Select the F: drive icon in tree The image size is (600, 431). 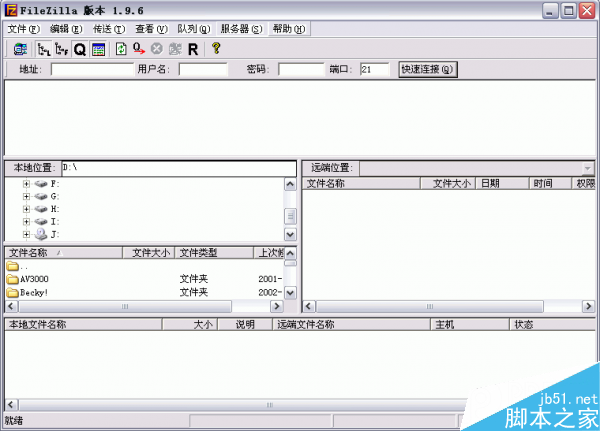(x=41, y=184)
